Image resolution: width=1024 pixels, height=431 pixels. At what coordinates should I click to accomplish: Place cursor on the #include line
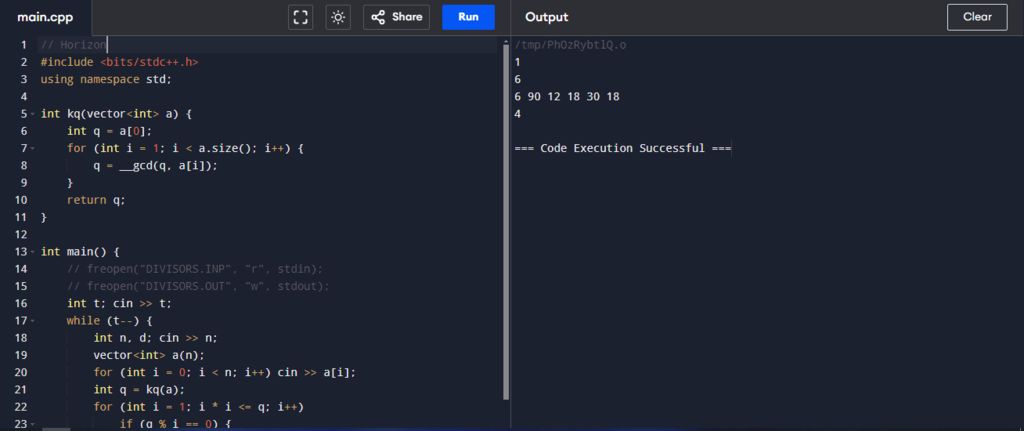[119, 62]
